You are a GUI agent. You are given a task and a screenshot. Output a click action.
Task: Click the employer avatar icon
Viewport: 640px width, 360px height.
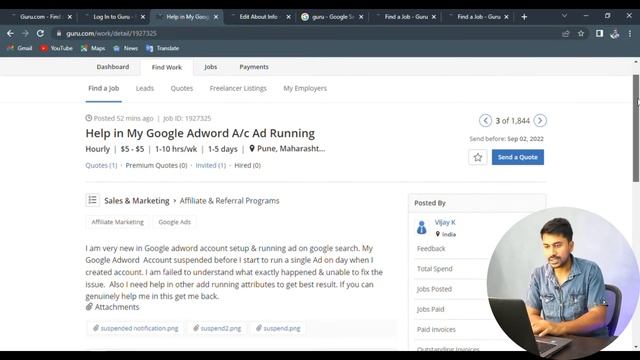(x=422, y=227)
